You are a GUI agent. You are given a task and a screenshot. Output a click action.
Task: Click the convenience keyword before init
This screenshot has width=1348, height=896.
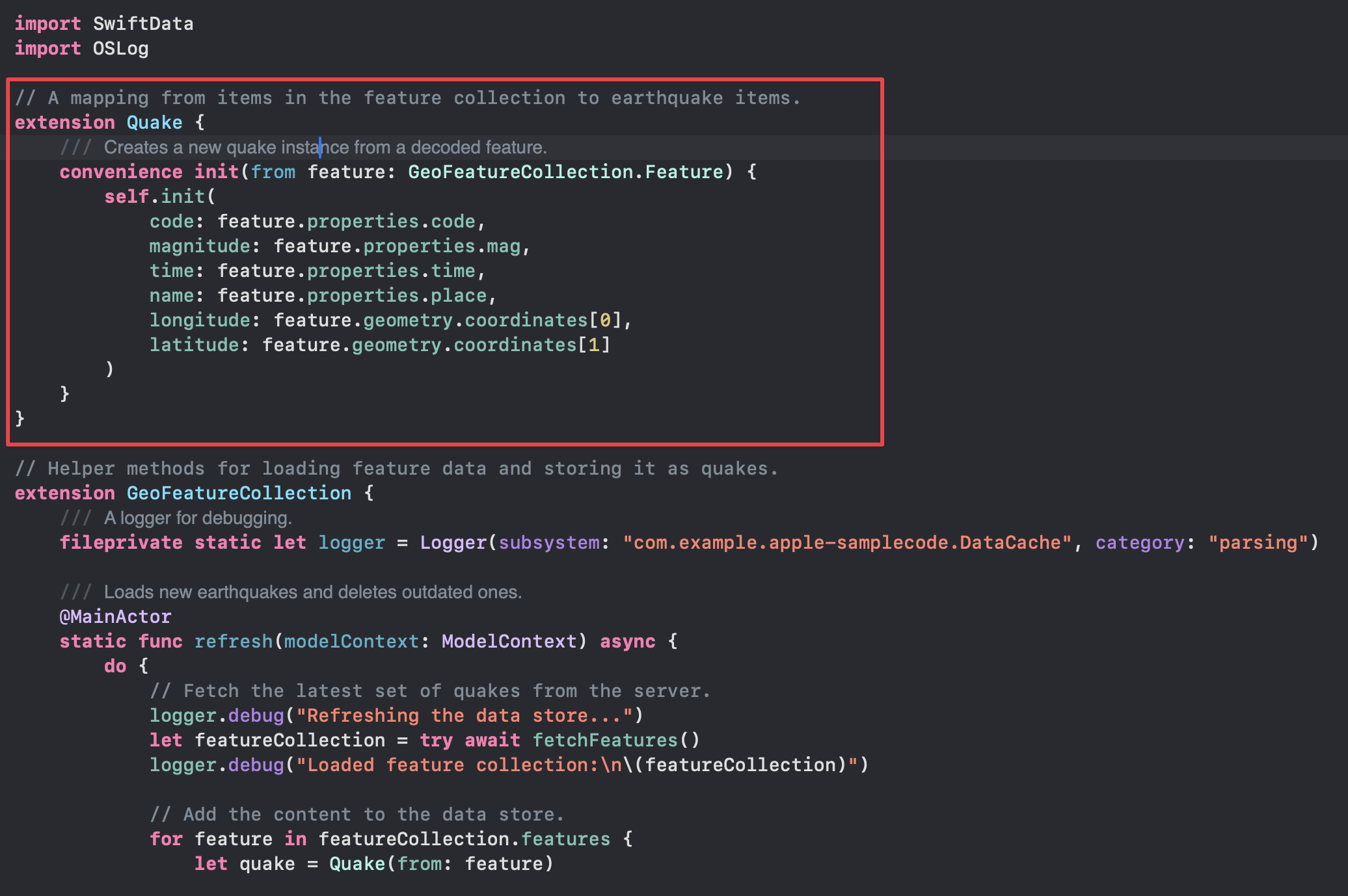(x=121, y=172)
